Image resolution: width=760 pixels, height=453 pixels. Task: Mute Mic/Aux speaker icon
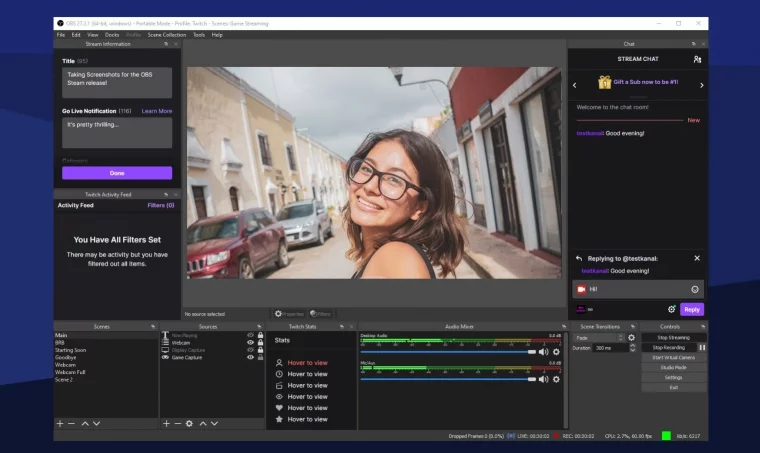point(543,379)
